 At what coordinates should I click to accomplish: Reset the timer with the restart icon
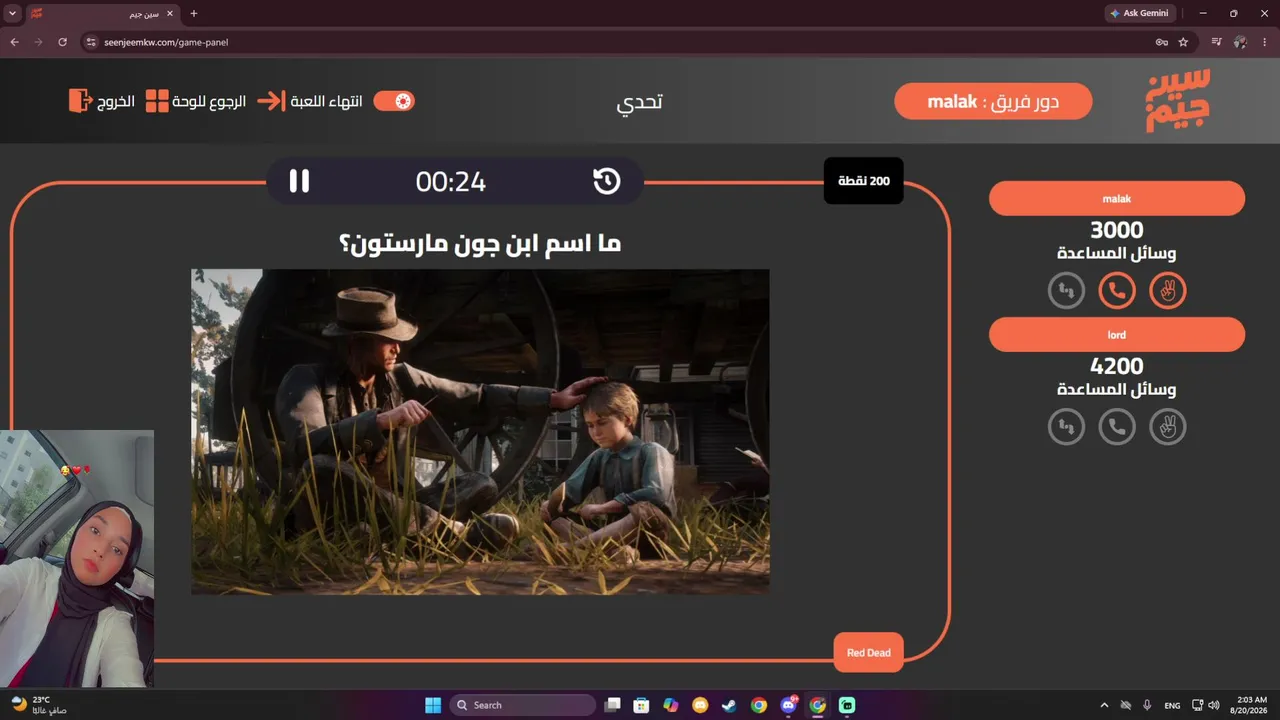pyautogui.click(x=606, y=181)
